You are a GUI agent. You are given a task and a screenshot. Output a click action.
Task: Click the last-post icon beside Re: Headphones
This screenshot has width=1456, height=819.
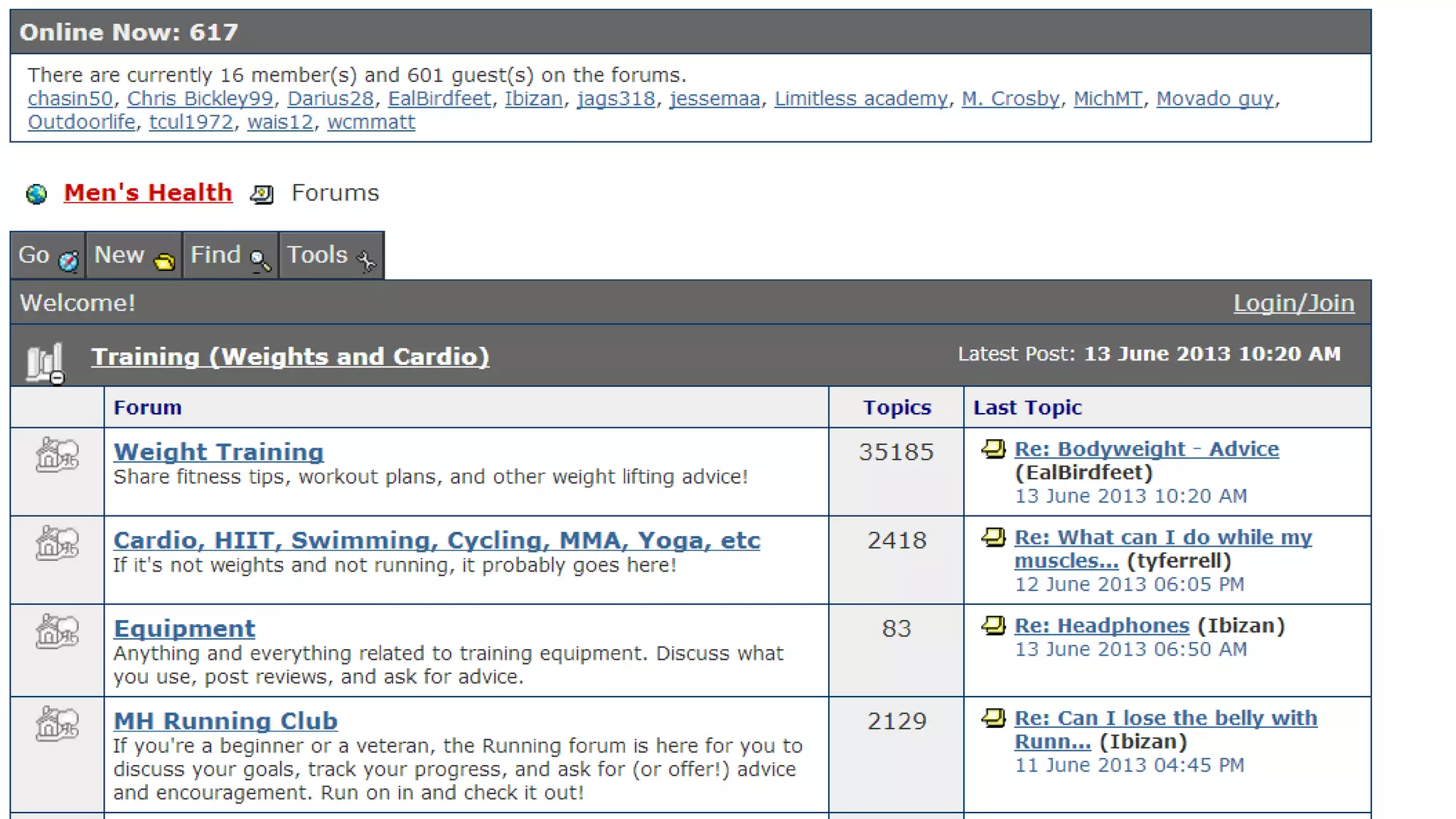pyautogui.click(x=993, y=626)
